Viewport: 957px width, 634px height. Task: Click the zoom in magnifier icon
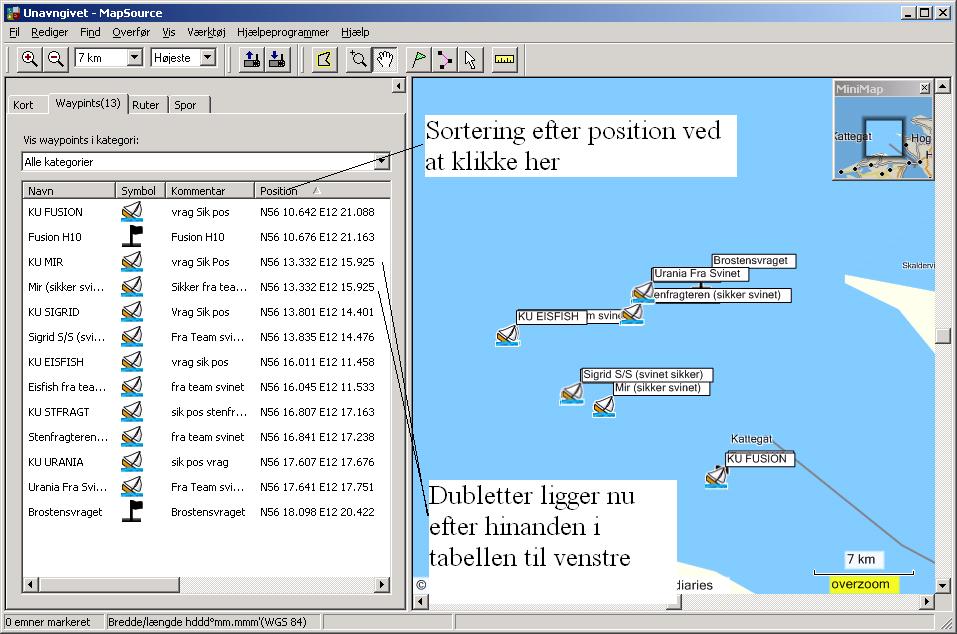point(29,59)
